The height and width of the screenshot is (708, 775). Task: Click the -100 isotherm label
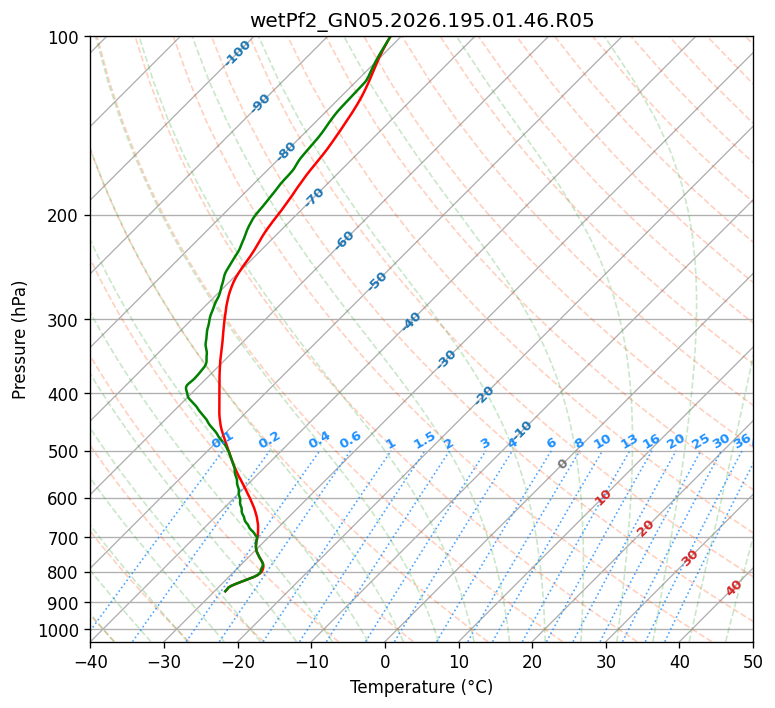pos(237,53)
